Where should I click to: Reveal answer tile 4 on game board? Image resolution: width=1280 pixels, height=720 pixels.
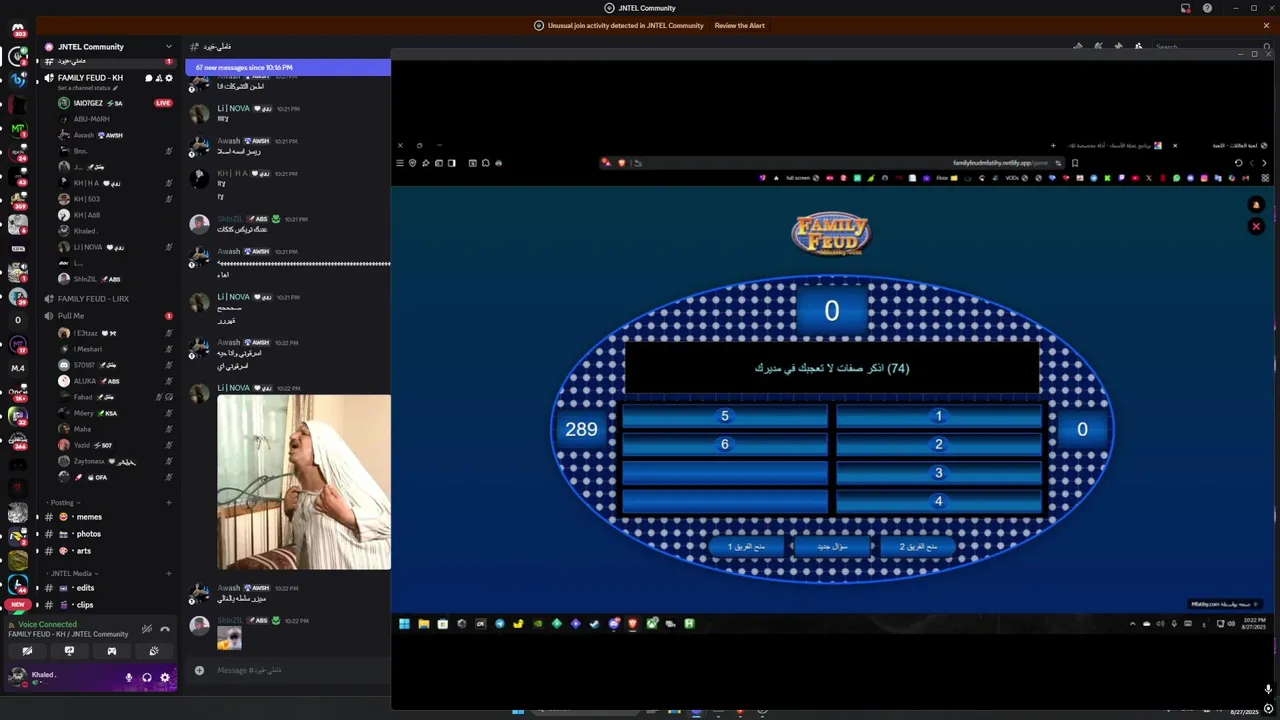click(x=938, y=501)
